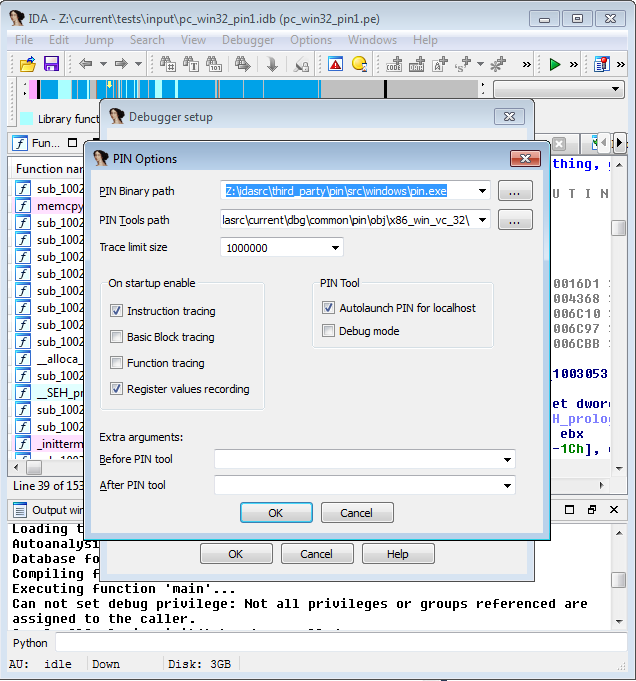Click OK in PIN Options dialog

[x=276, y=513]
